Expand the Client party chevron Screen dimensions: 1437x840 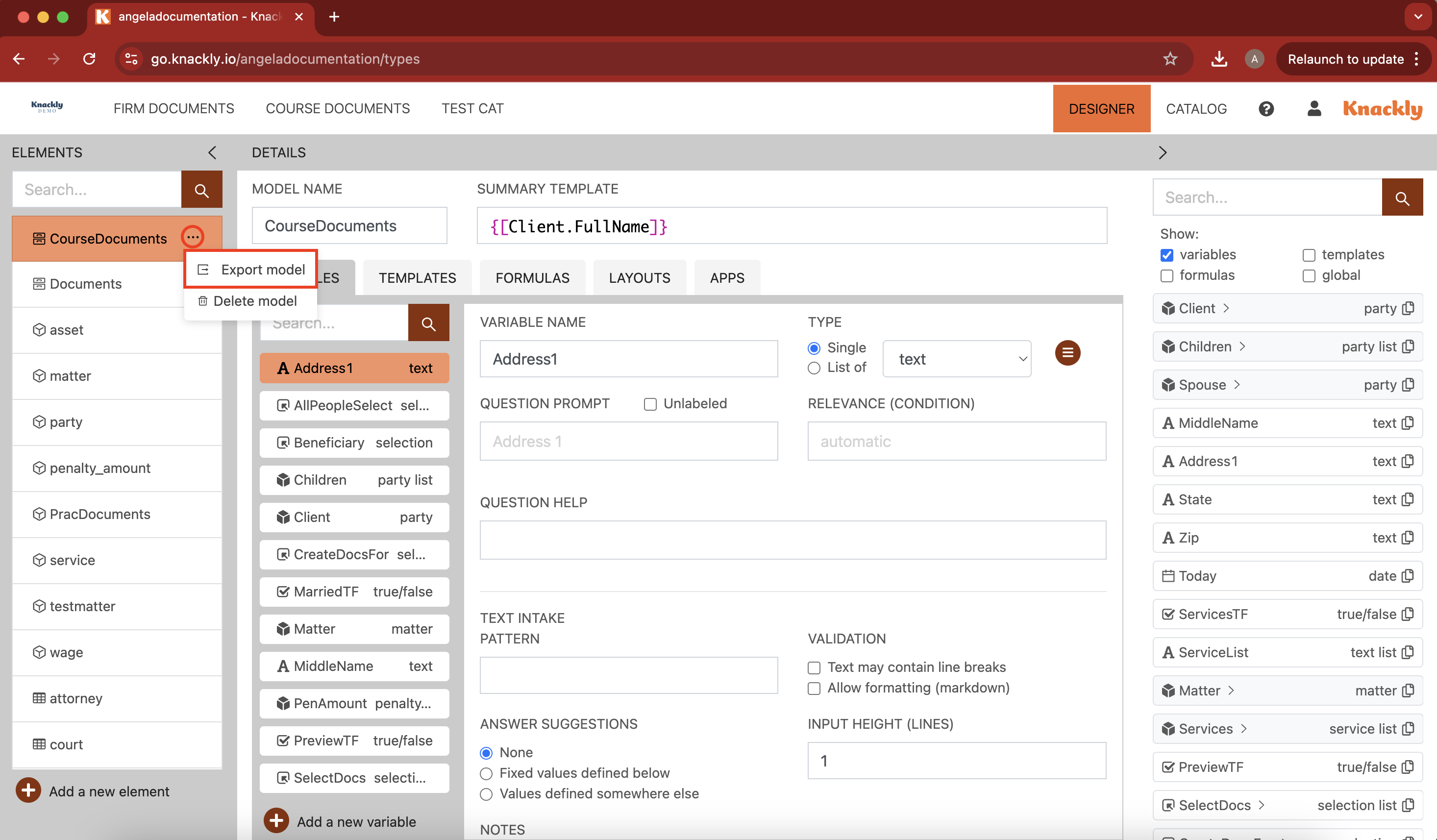(1226, 309)
